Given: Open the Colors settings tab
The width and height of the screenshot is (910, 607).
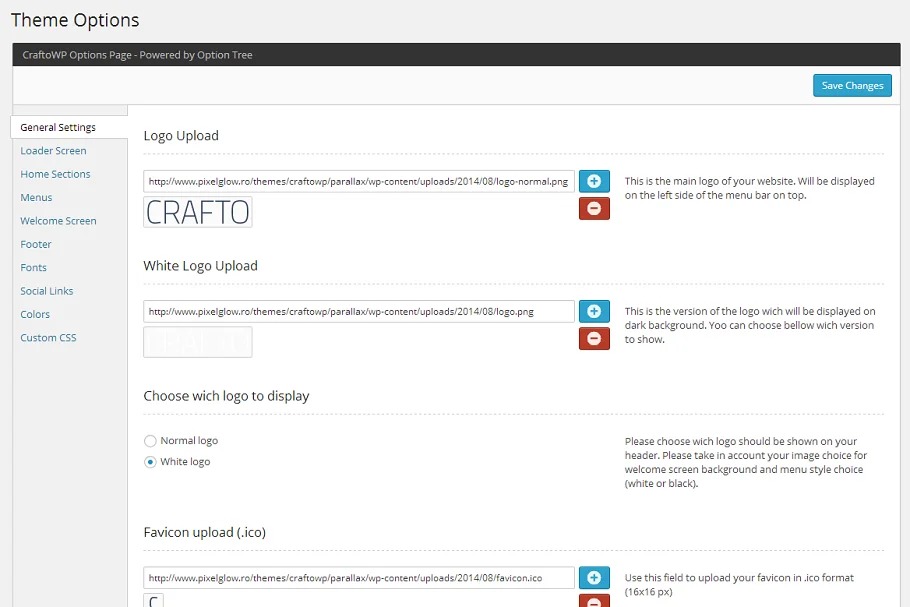Looking at the screenshot, I should pyautogui.click(x=35, y=314).
